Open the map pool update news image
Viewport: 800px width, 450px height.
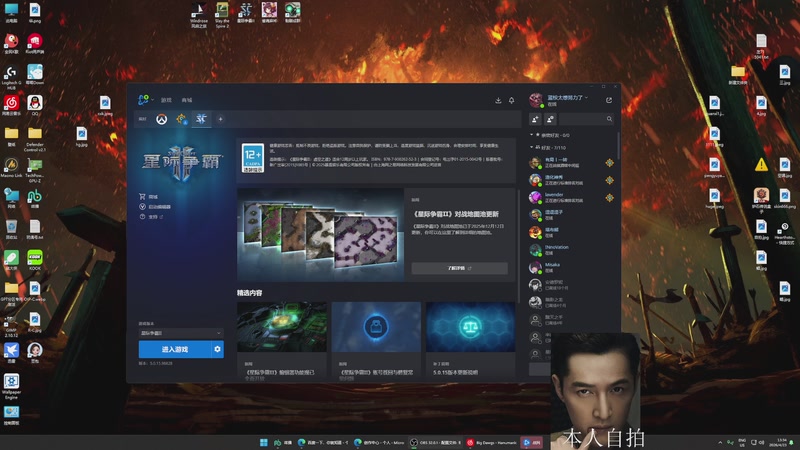pos(321,234)
